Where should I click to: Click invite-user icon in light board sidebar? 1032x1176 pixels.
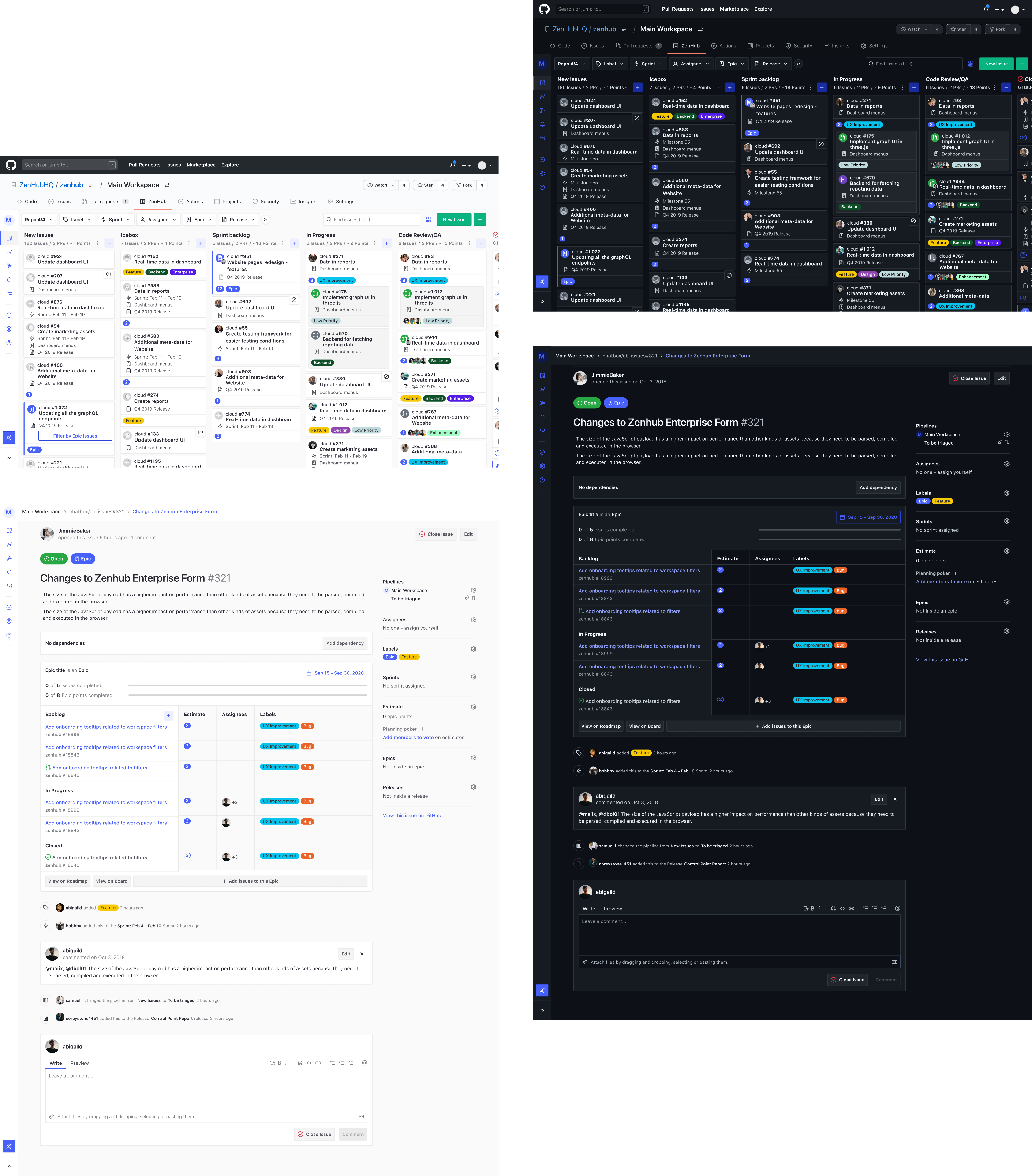[x=9, y=438]
